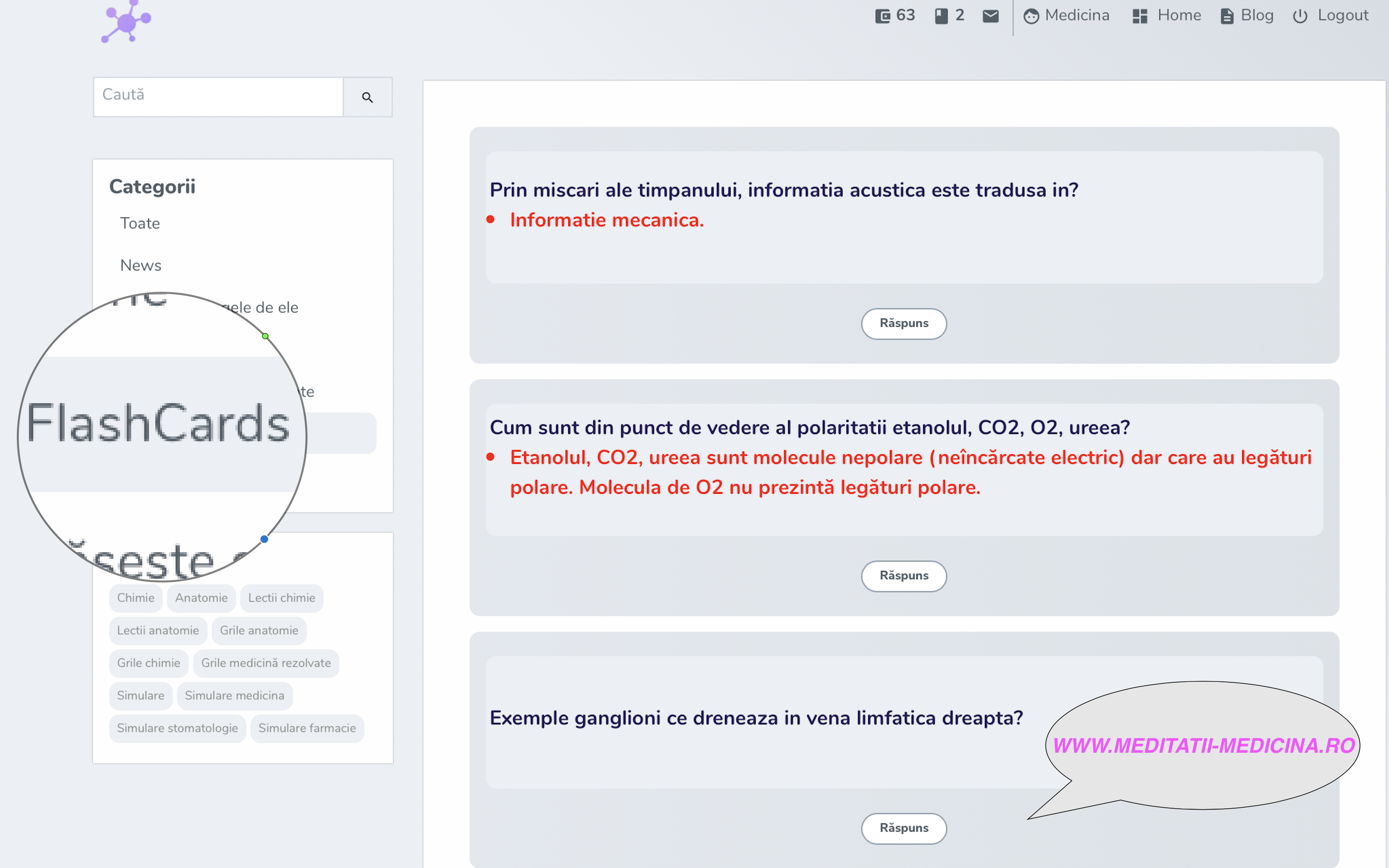
Task: Click the search magnifier icon
Action: click(x=367, y=97)
